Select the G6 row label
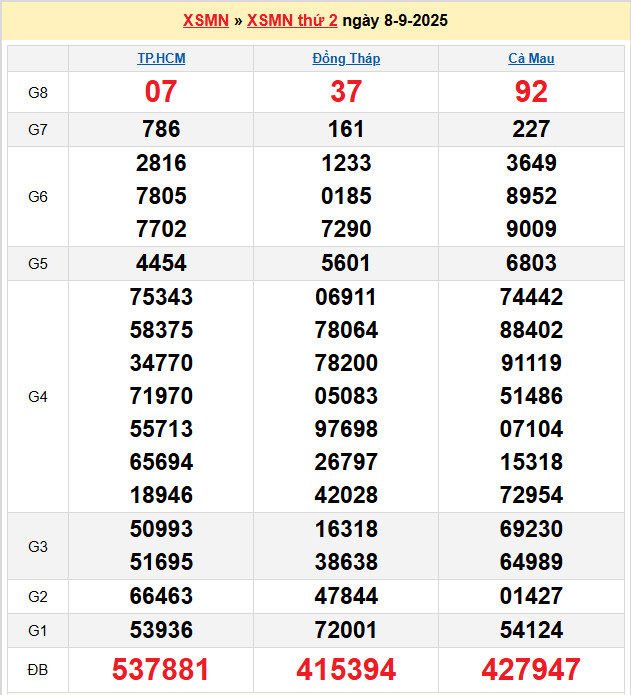 coord(38,196)
